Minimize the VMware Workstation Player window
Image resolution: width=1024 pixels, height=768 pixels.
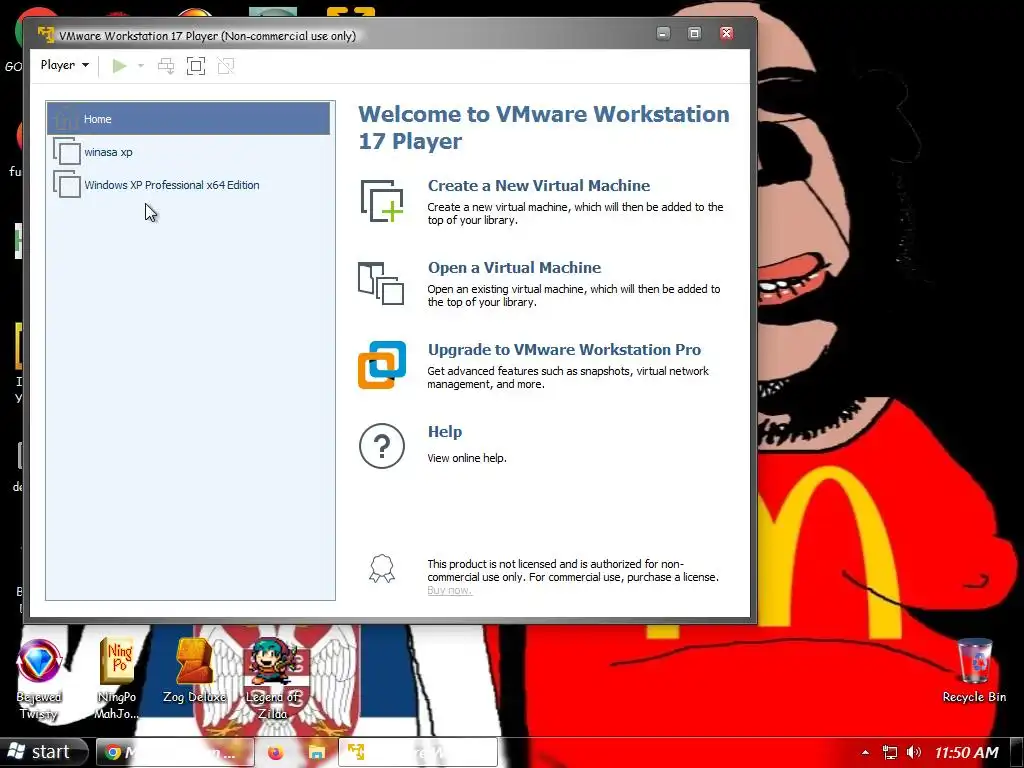(x=664, y=33)
